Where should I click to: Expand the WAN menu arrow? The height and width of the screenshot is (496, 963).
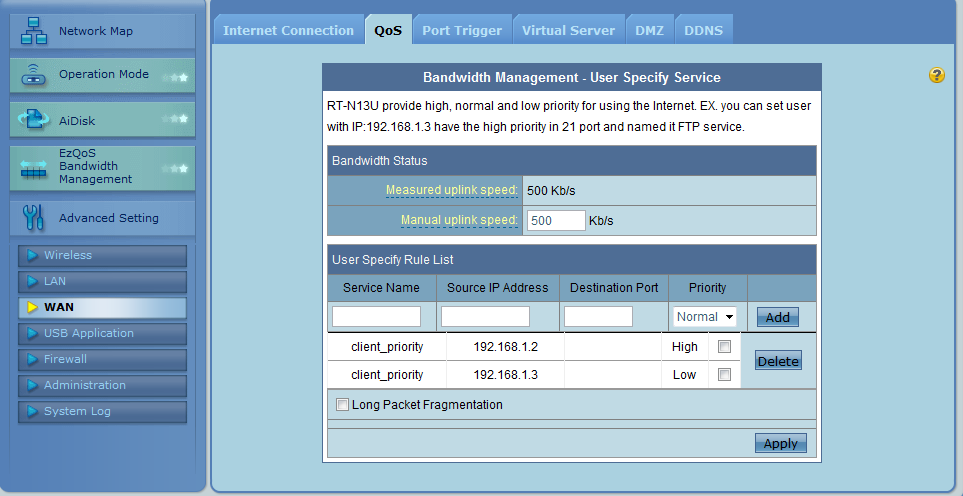click(x=33, y=308)
